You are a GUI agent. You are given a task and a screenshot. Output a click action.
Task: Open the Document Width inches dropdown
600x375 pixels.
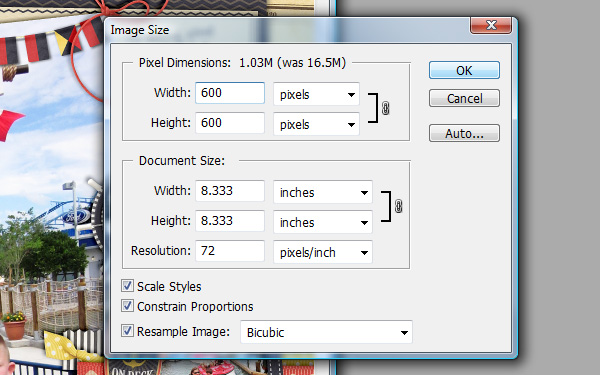[323, 192]
